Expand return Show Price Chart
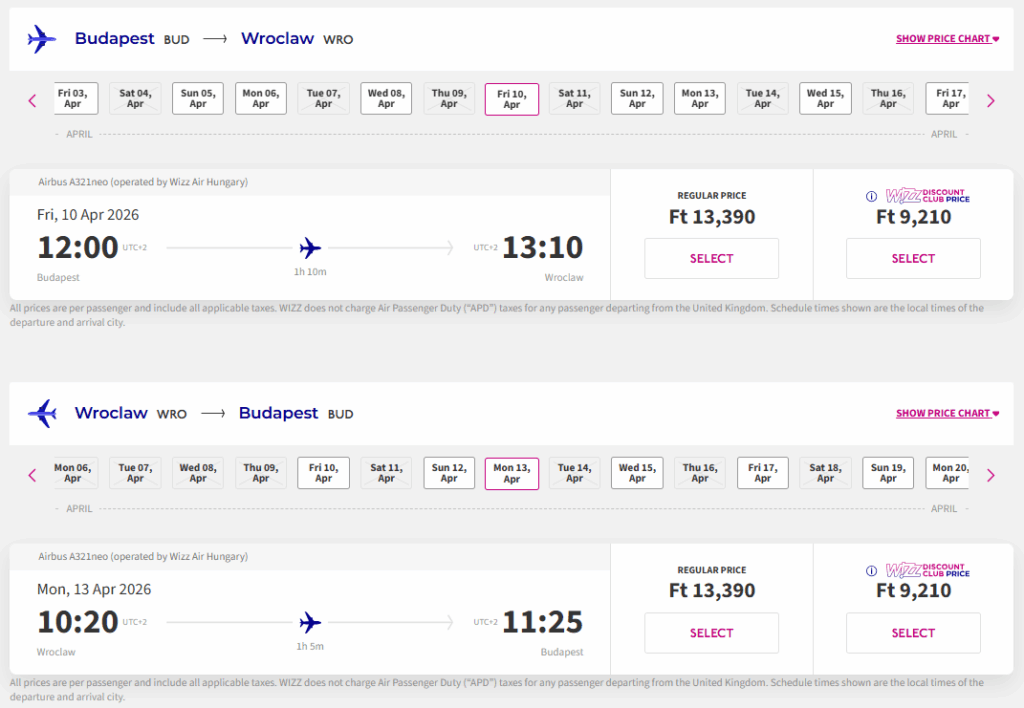This screenshot has width=1024, height=708. (946, 413)
